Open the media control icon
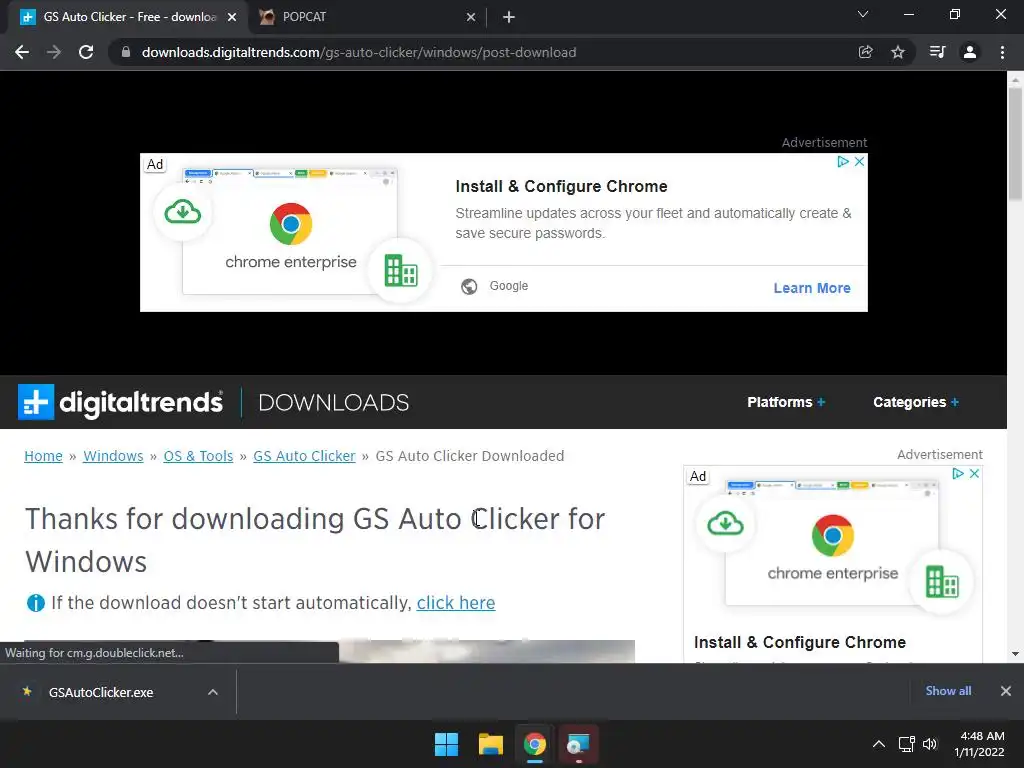The image size is (1024, 768). point(937,52)
